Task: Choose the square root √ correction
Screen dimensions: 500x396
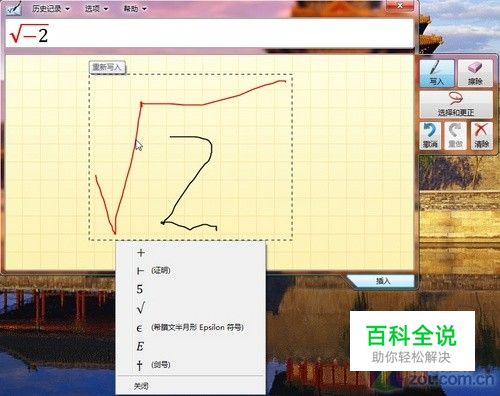Action: 191,308
